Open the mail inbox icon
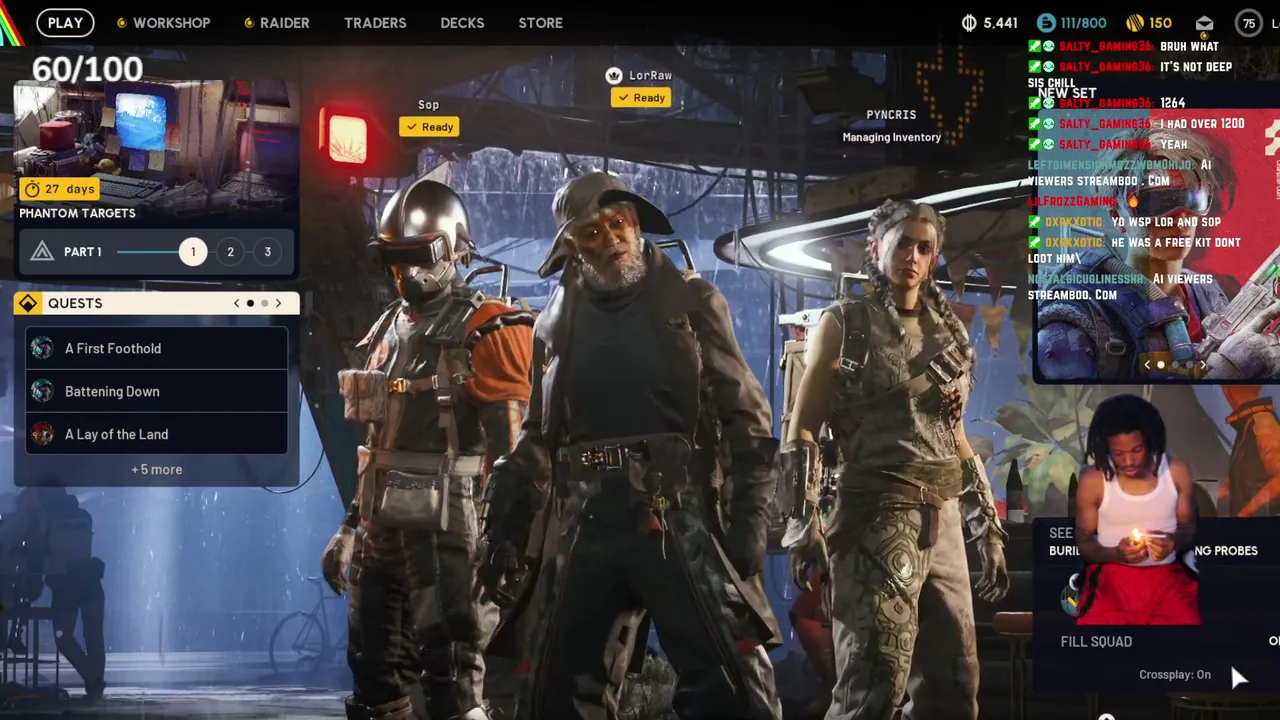The image size is (1280, 720). point(1204,23)
